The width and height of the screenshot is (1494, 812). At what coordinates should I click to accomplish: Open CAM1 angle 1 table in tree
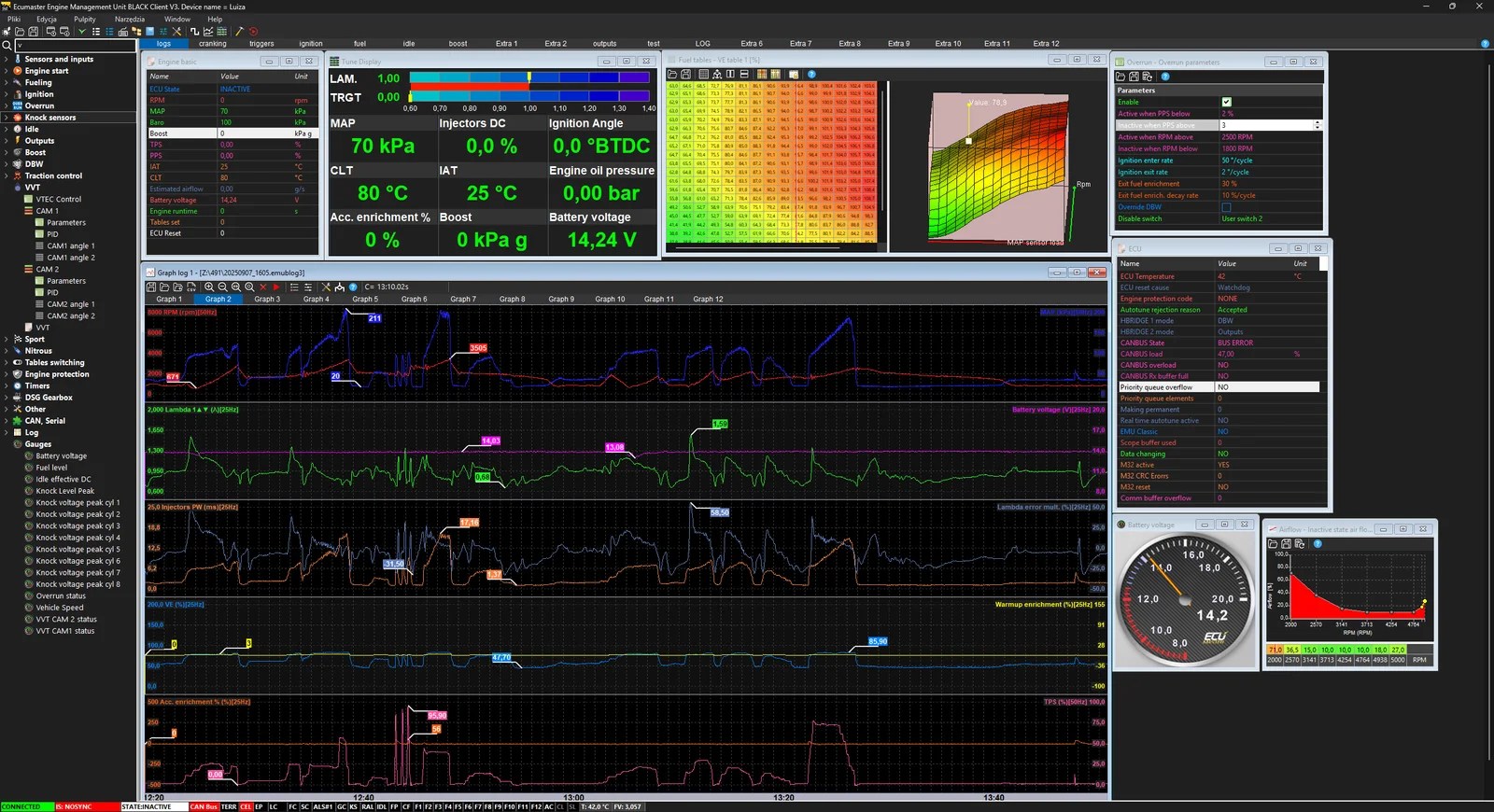71,246
